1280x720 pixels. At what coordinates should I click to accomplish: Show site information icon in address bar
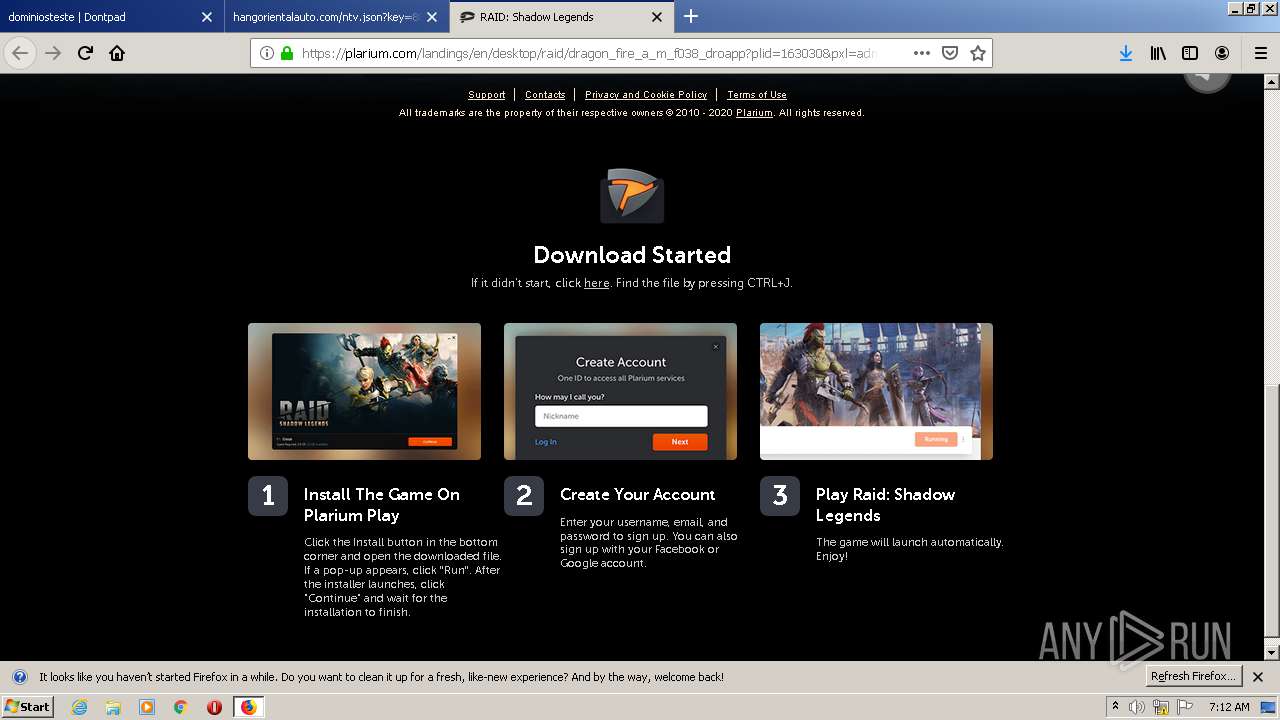pos(267,53)
